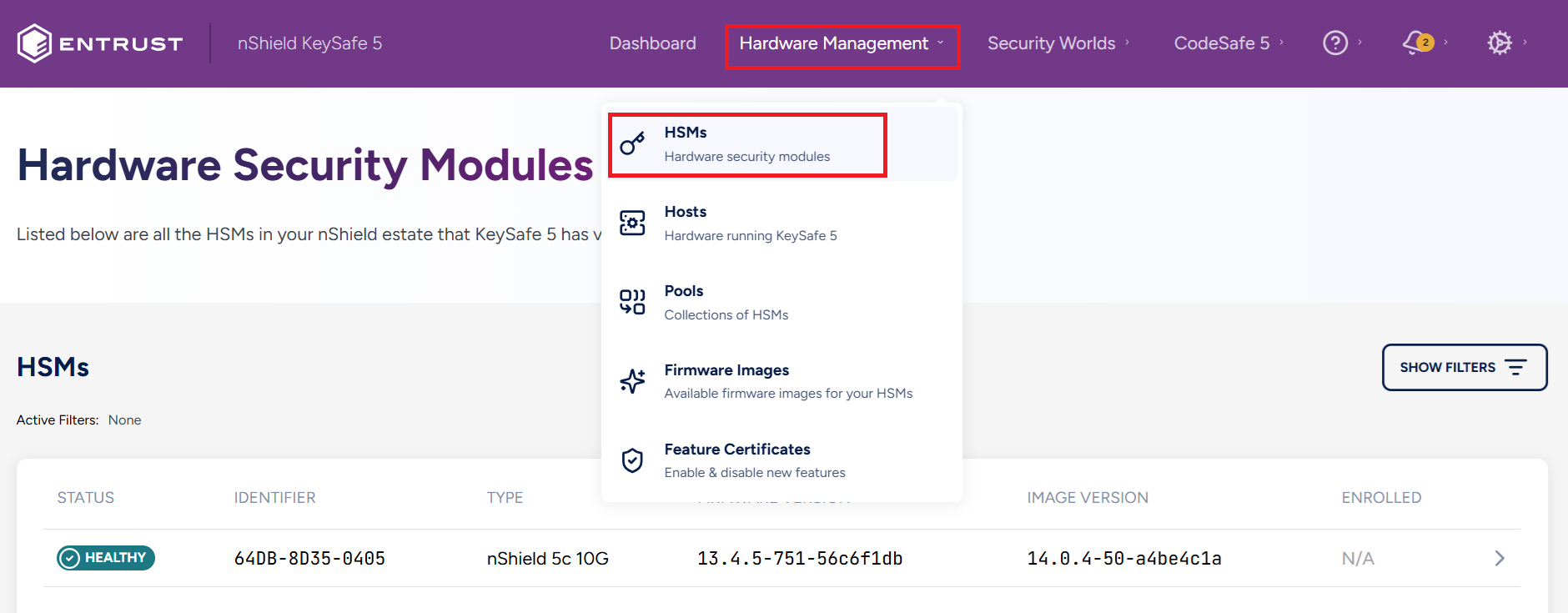Viewport: 1568px width, 613px height.
Task: Select Hosts menu entry
Action: (780, 224)
